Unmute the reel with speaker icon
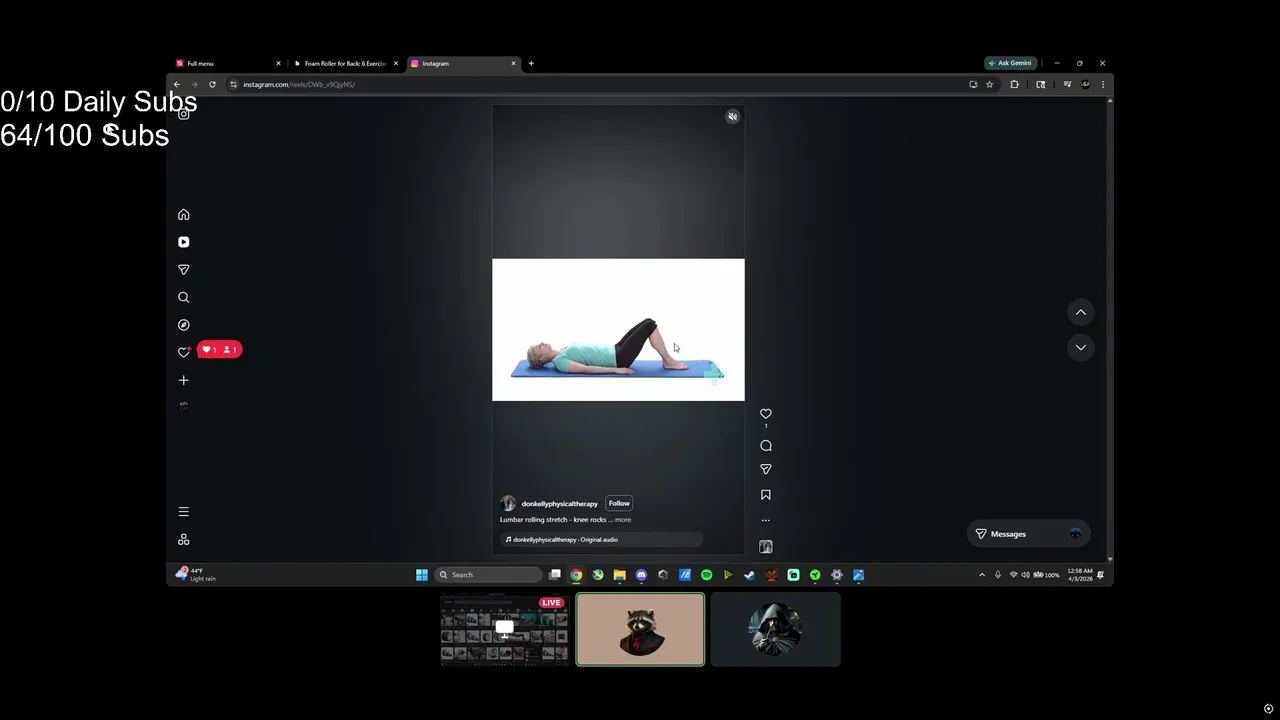The width and height of the screenshot is (1280, 720). coord(732,117)
